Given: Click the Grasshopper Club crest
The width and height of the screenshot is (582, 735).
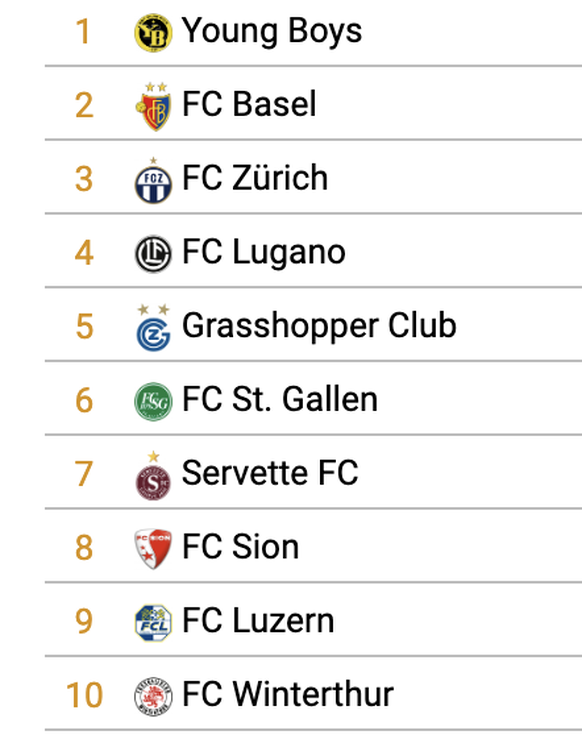Looking at the screenshot, I should 153,327.
